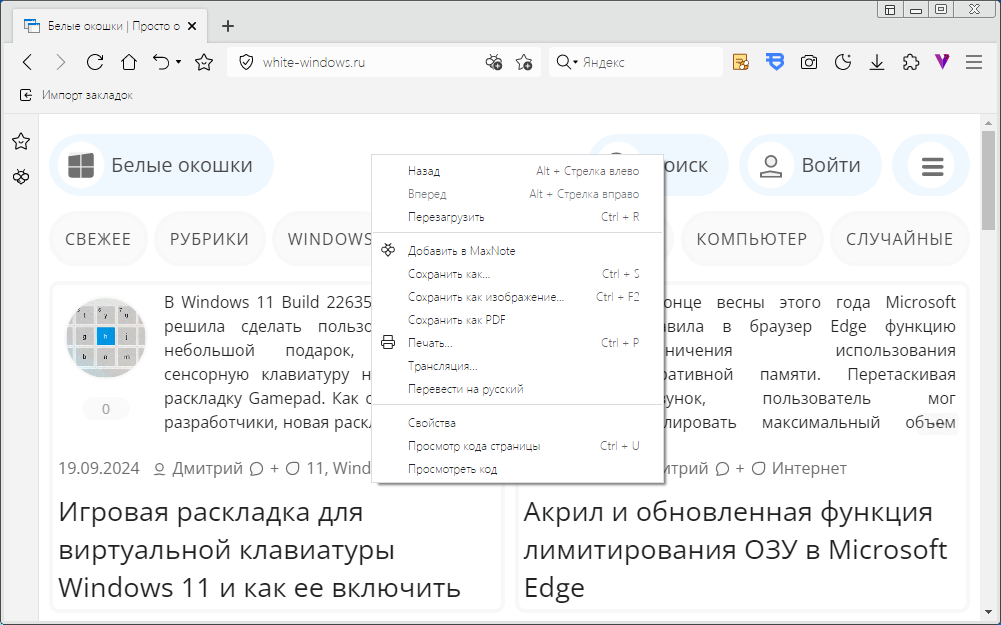Reload the page with the toolbar refresh icon
Viewport: 1001px width, 625px height.
click(95, 62)
